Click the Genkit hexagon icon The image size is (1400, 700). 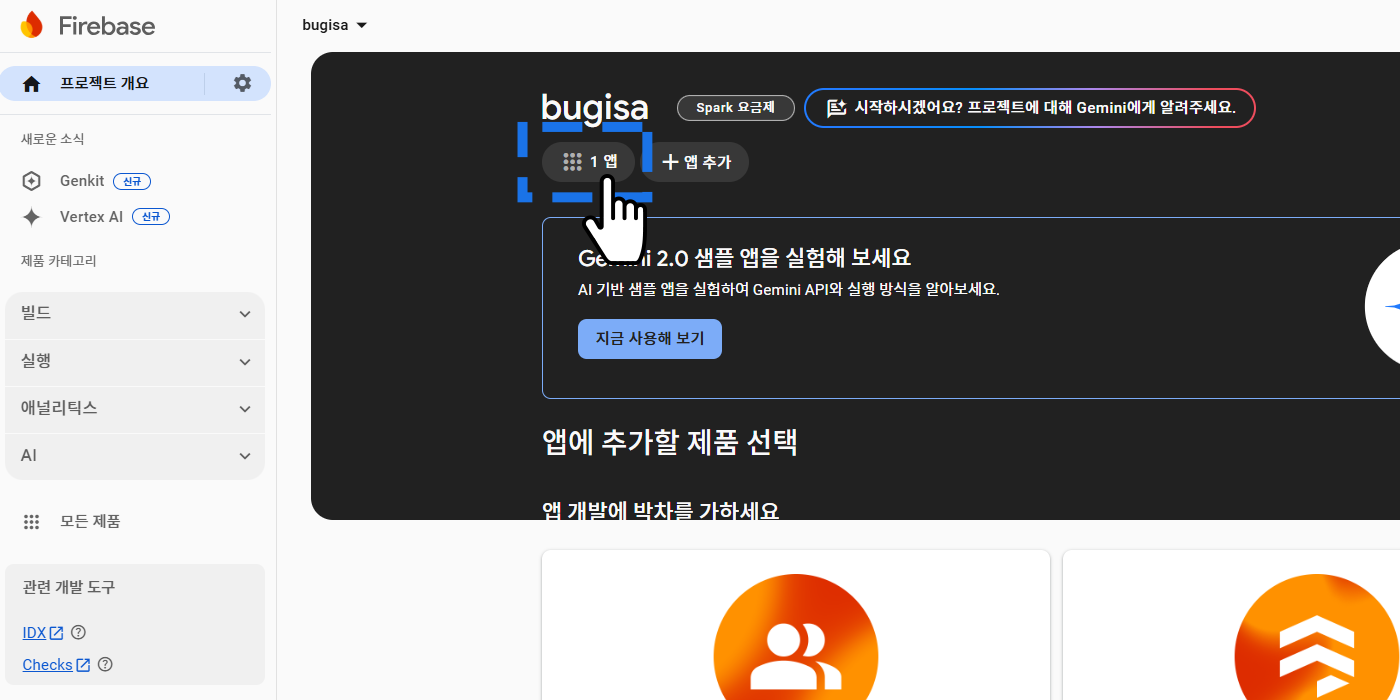tap(32, 181)
